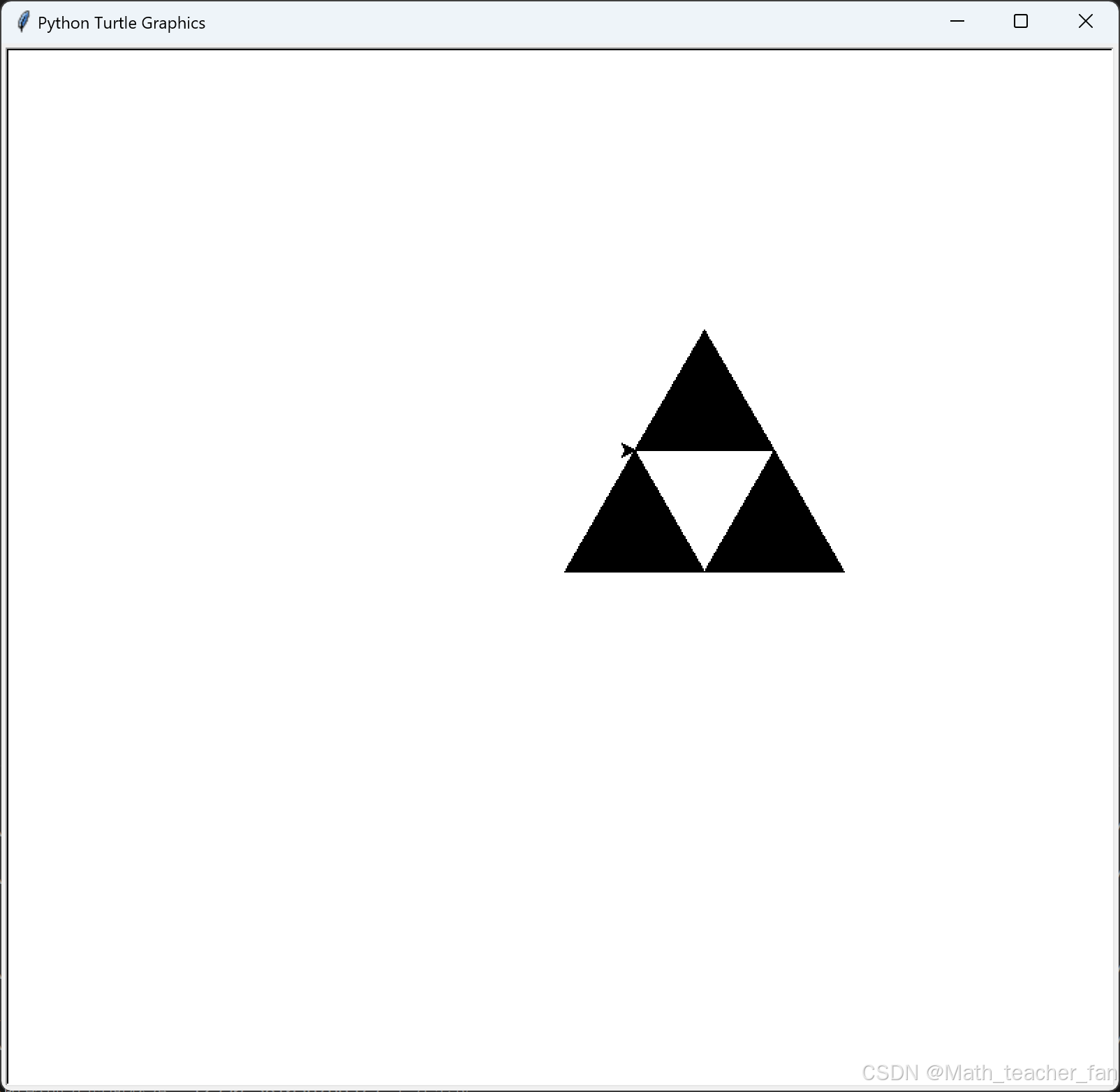Click the Tkinter feather icon in the title bar

[x=23, y=21]
